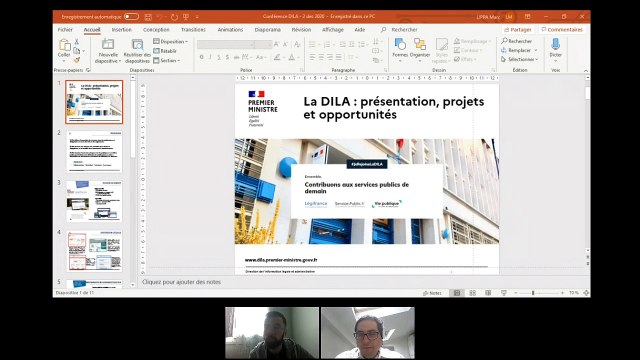This screenshot has width=640, height=360.
Task: Click the Dicter microphone icon
Action: click(556, 44)
